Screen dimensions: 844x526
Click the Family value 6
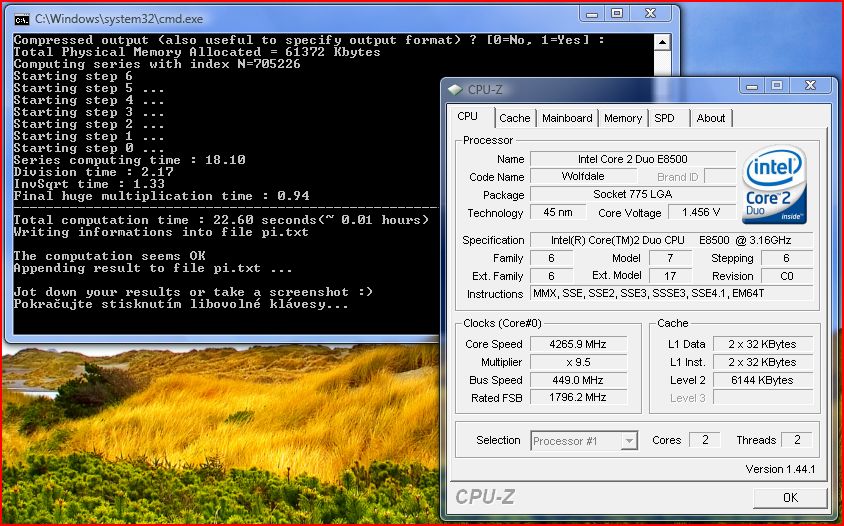pyautogui.click(x=551, y=258)
